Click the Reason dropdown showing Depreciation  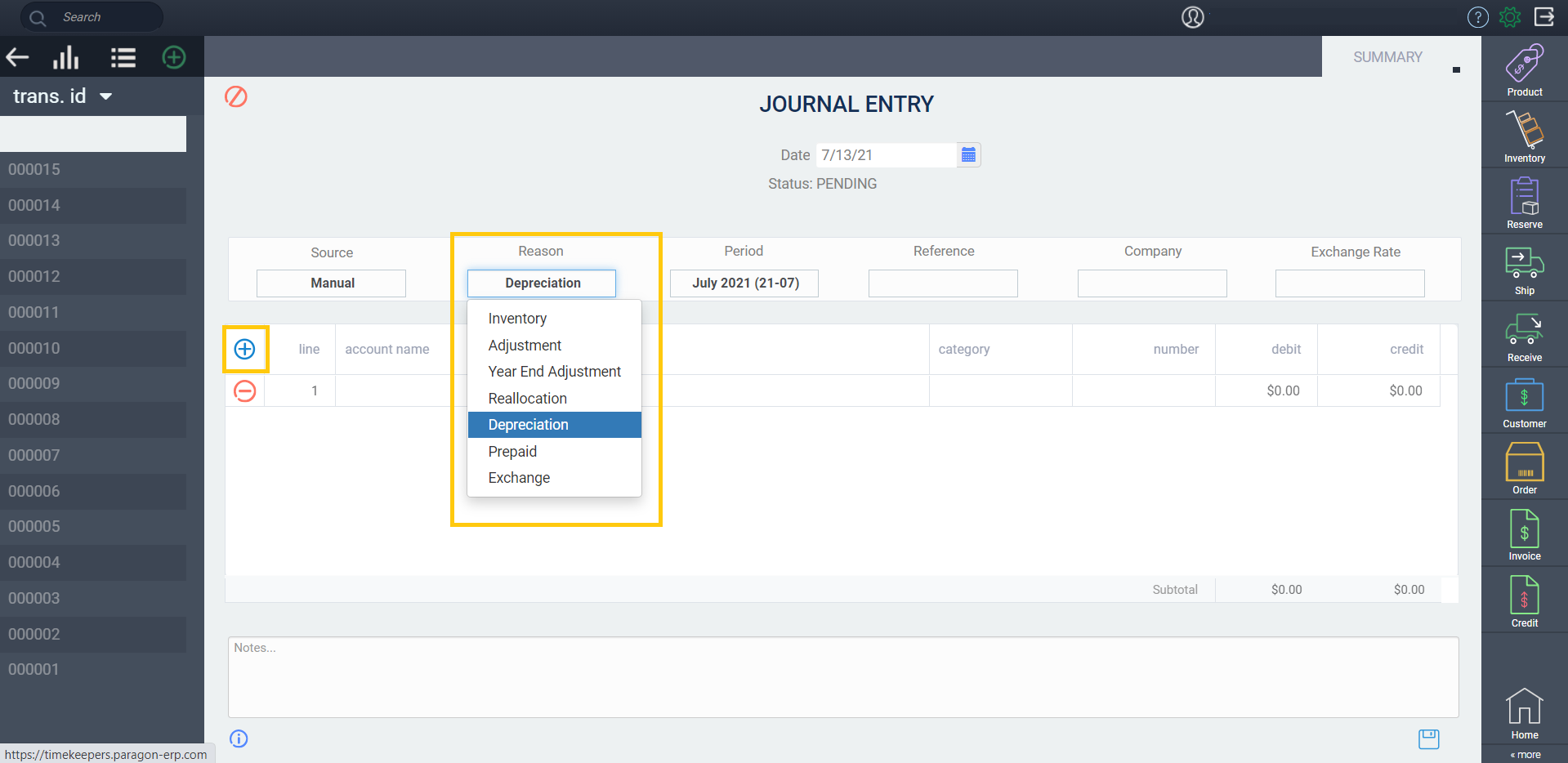point(542,283)
